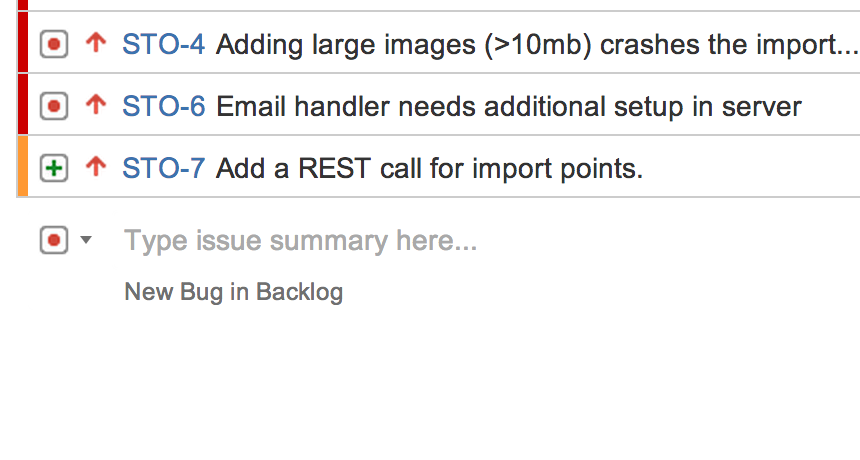Screen dimensions: 860x460
Task: Select the 'Add a REST call' summary
Action: [x=429, y=168]
